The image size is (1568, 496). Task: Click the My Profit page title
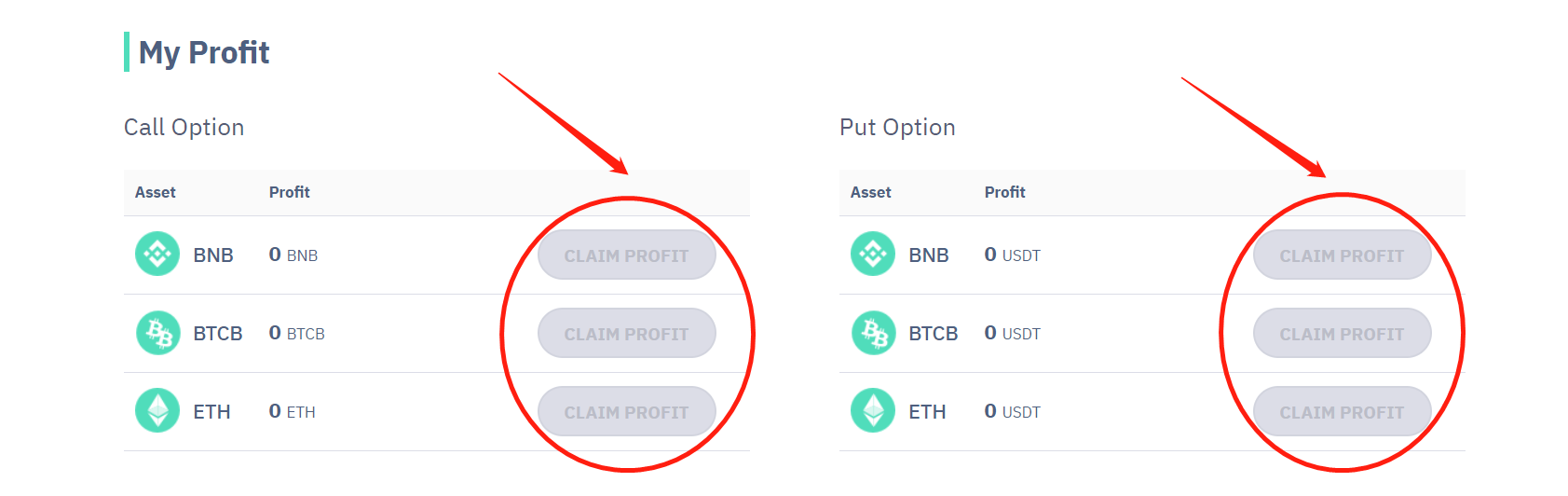point(204,53)
